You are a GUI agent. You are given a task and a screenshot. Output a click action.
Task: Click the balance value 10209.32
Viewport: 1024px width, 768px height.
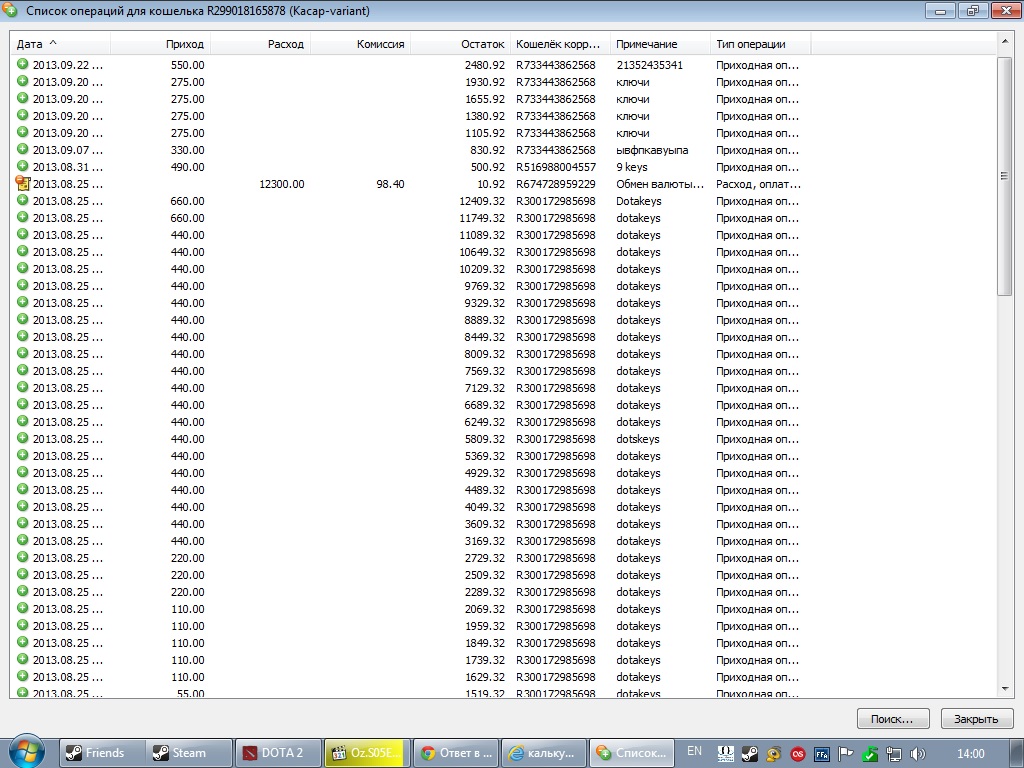pos(482,268)
